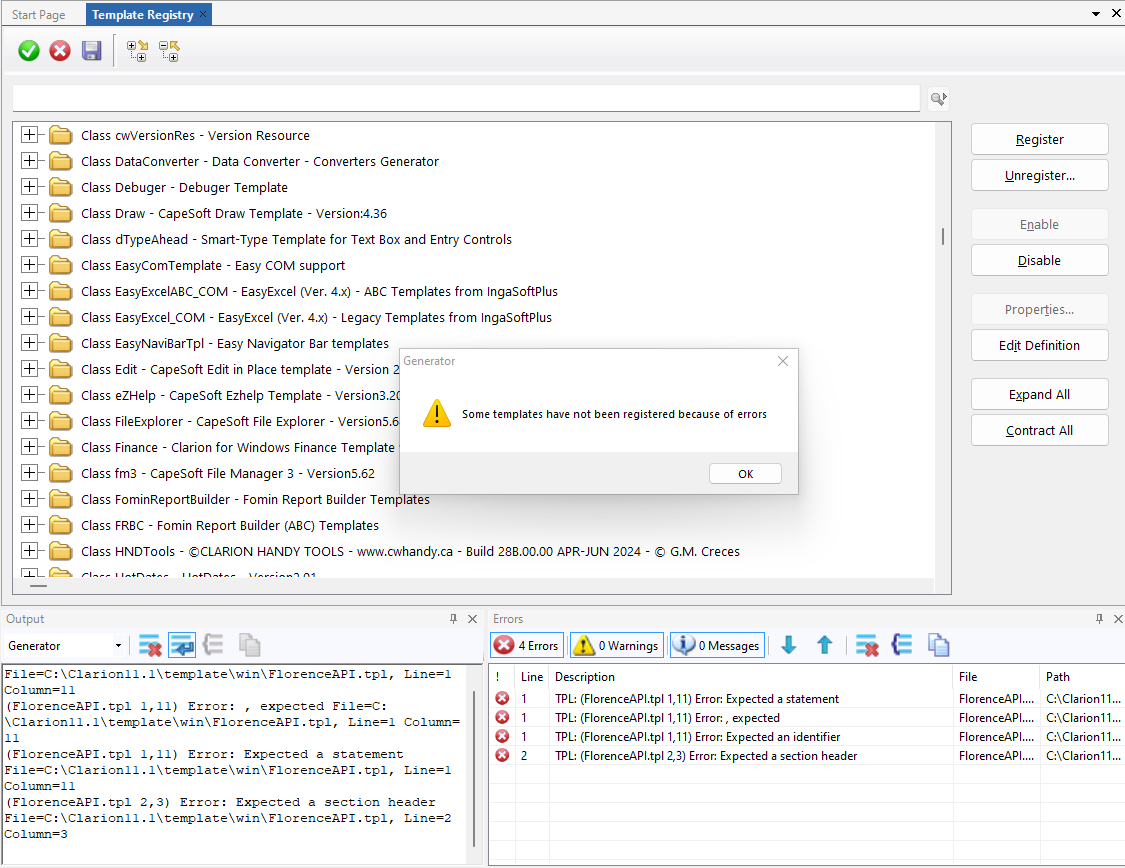Click the collapse tree nodes toolbar icon

169,51
